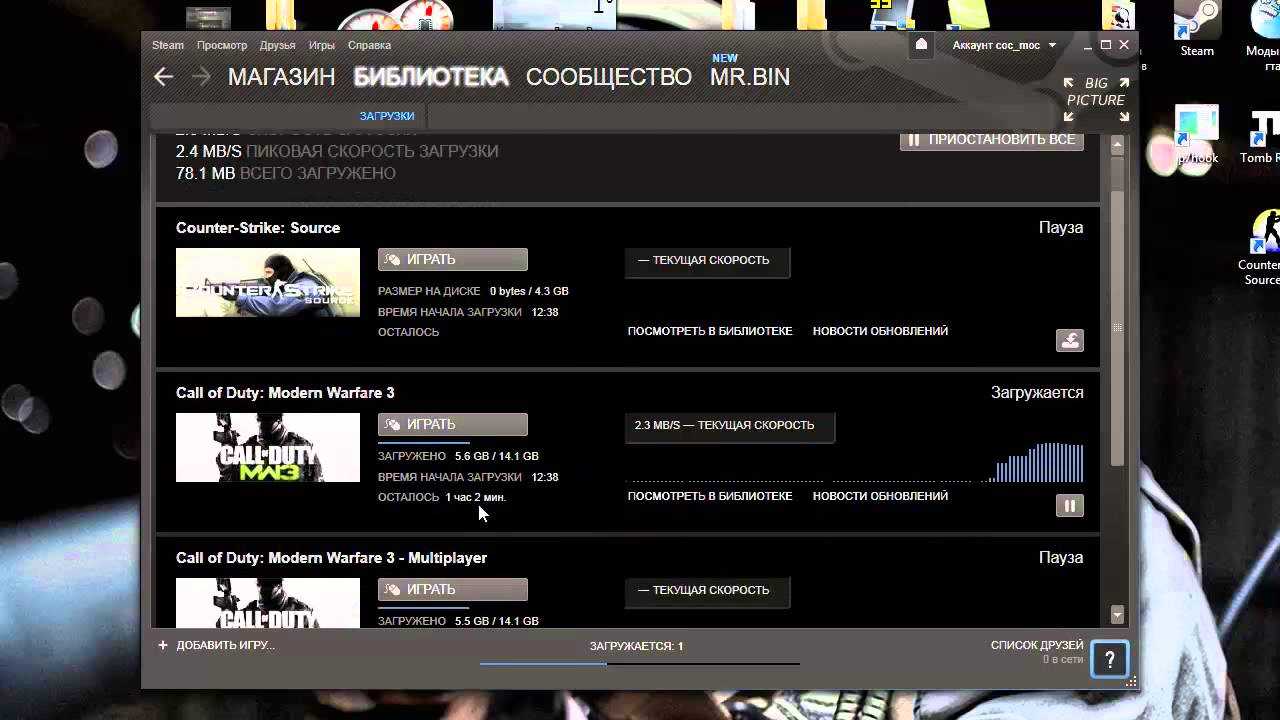1280x720 pixels.
Task: Click the 5.6 GB / 14.1 GB value
Action: (497, 456)
